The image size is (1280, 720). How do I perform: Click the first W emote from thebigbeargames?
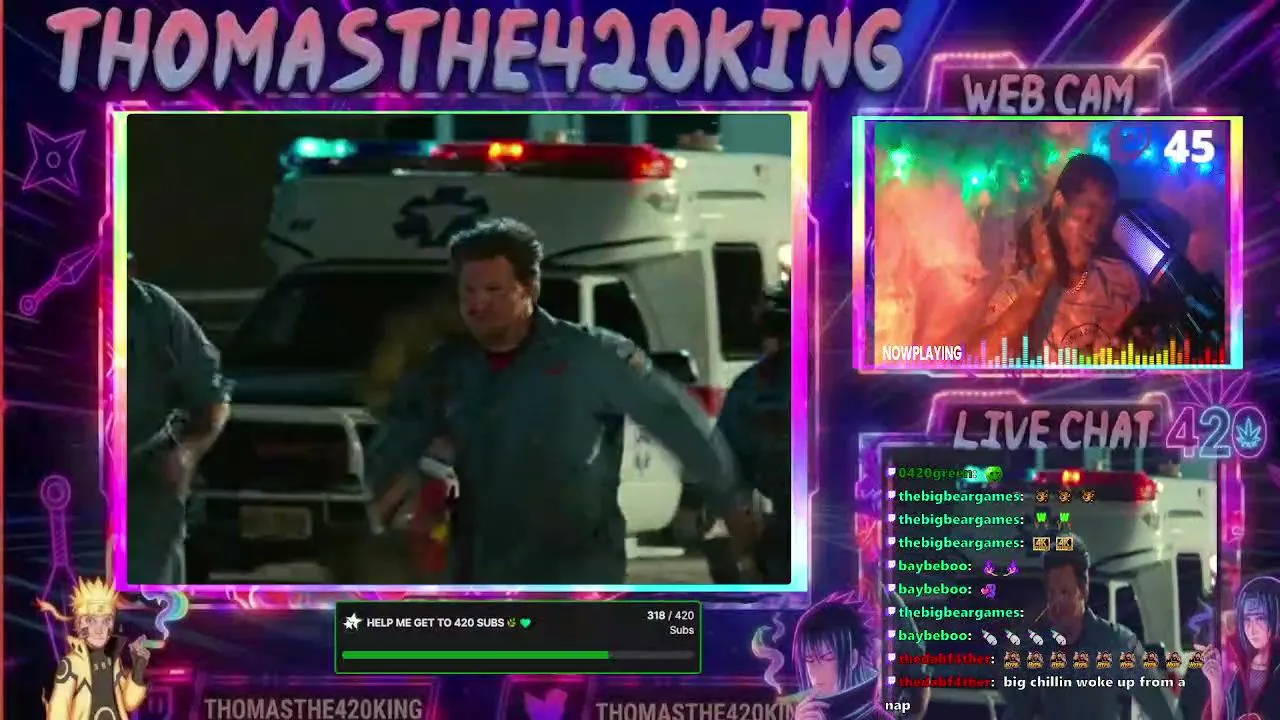point(1041,520)
